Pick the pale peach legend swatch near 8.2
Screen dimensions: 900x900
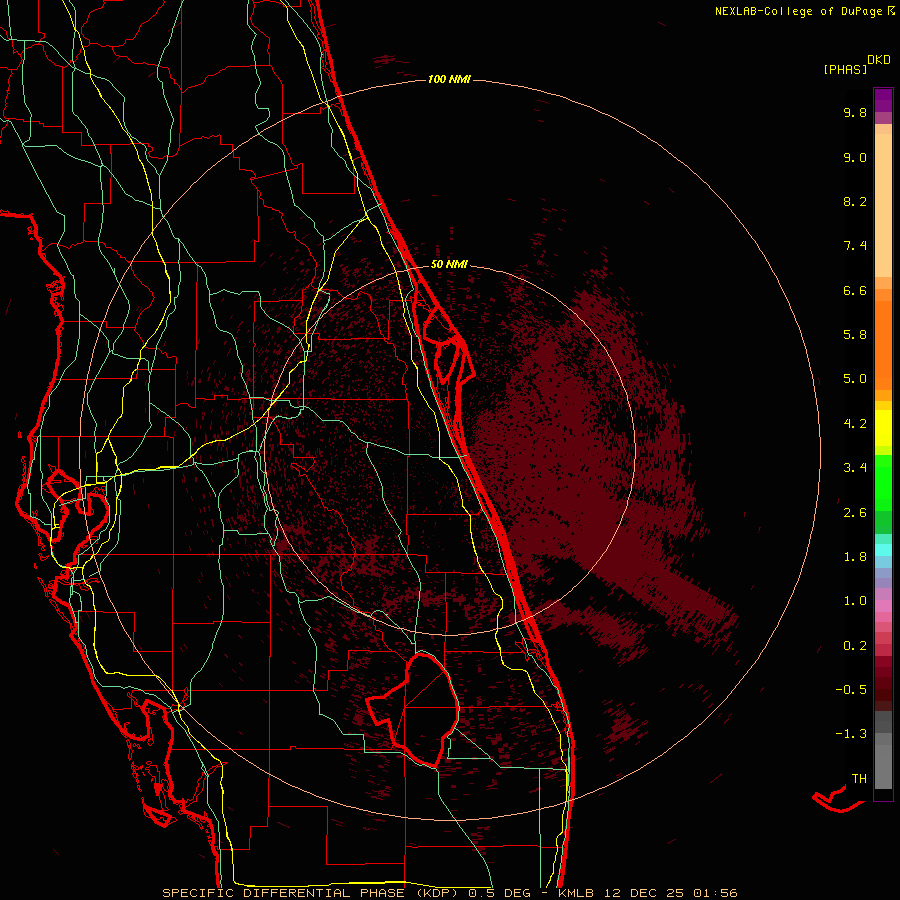click(883, 205)
